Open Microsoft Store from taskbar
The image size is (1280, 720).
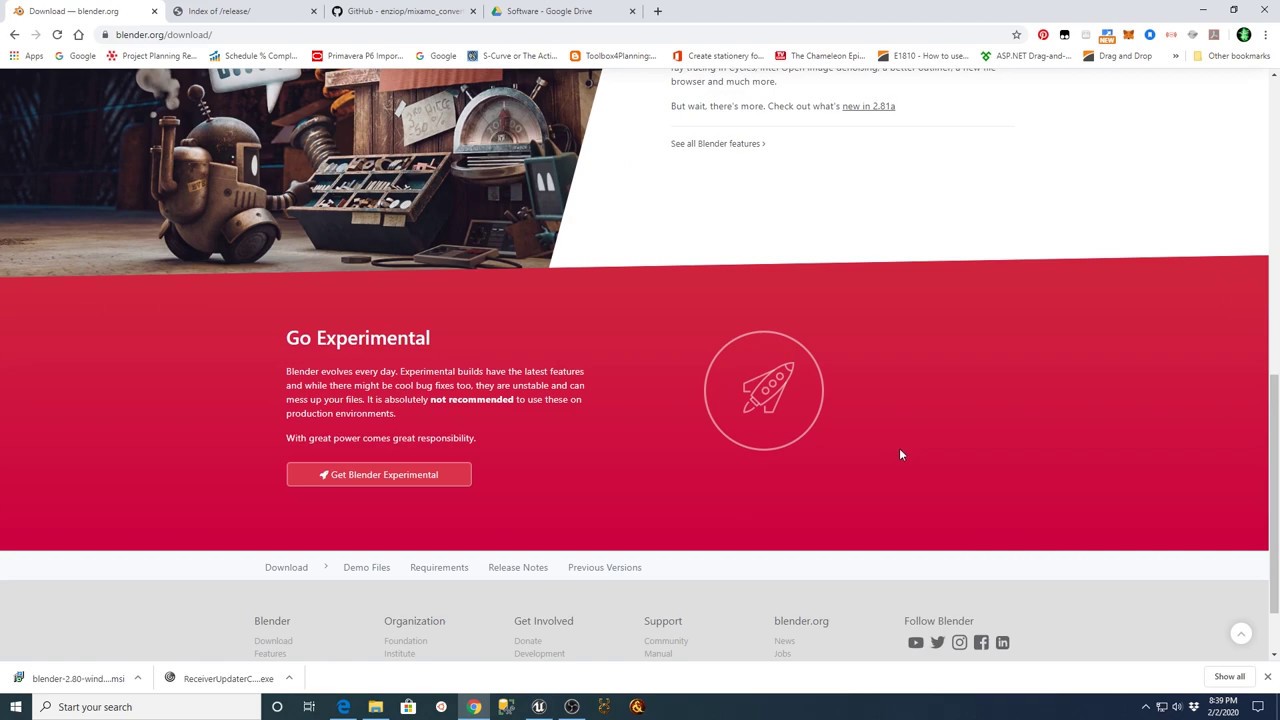click(408, 707)
